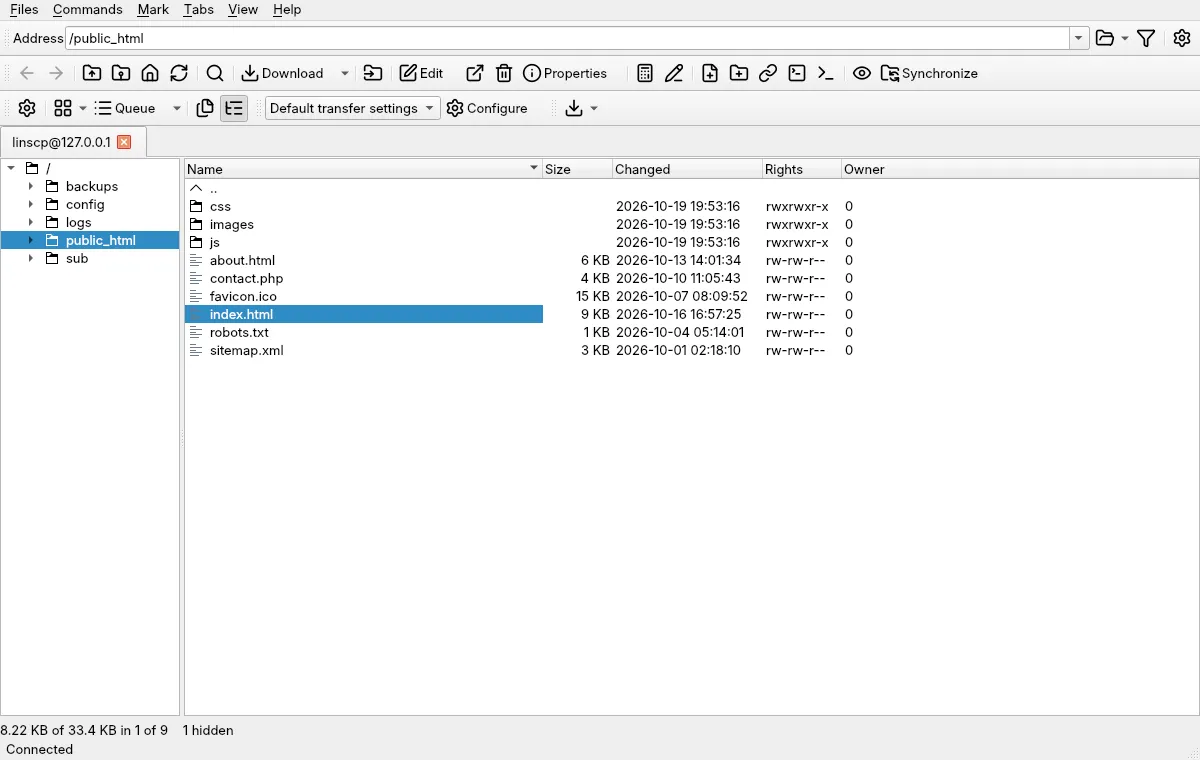Open the Mark menu
This screenshot has height=760, width=1200.
tap(153, 9)
